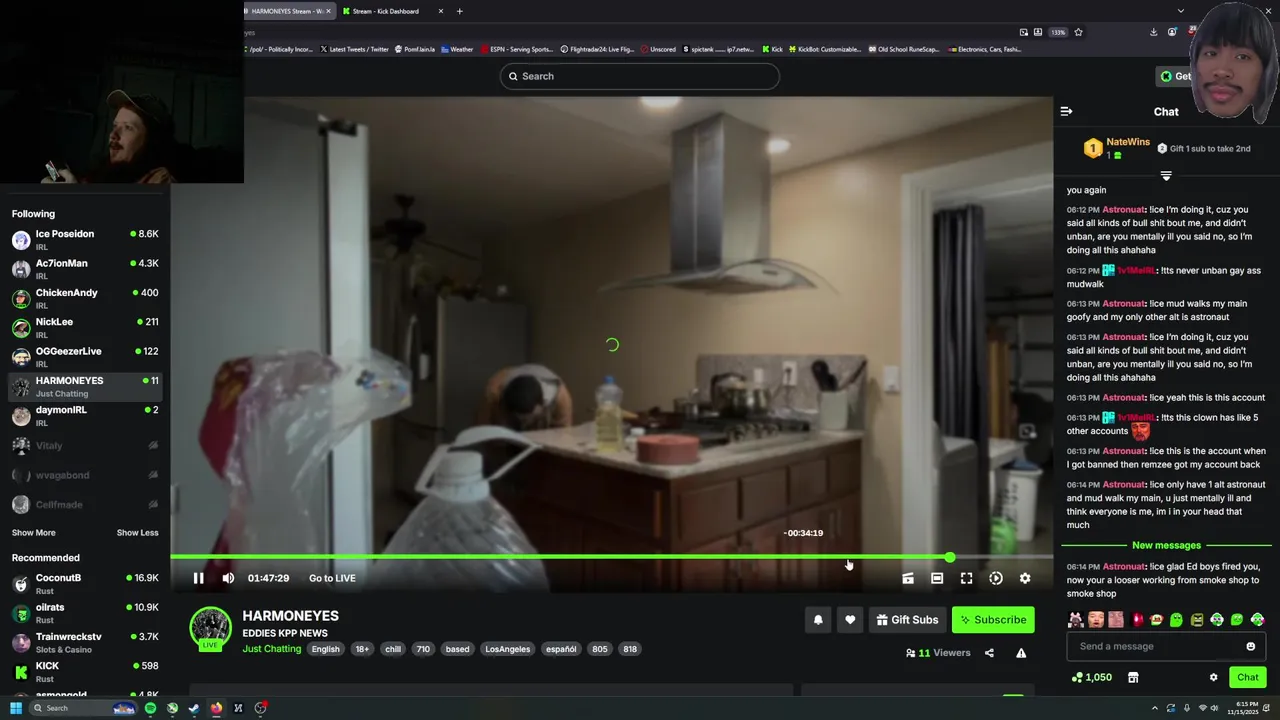
Task: Seek on the green video progress bar
Action: (x=611, y=557)
